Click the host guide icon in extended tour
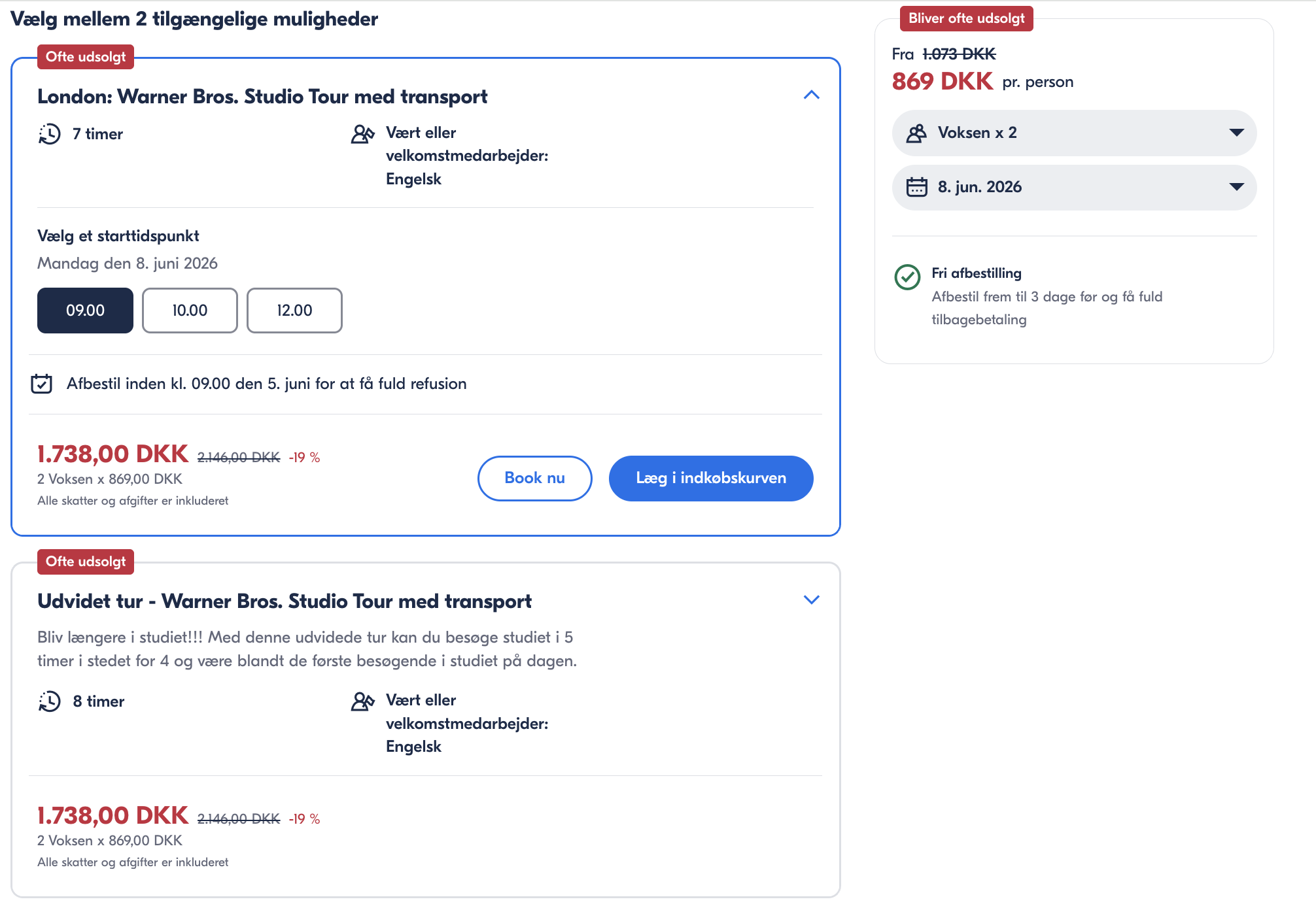Viewport: 1316px width, 910px height. tap(362, 701)
